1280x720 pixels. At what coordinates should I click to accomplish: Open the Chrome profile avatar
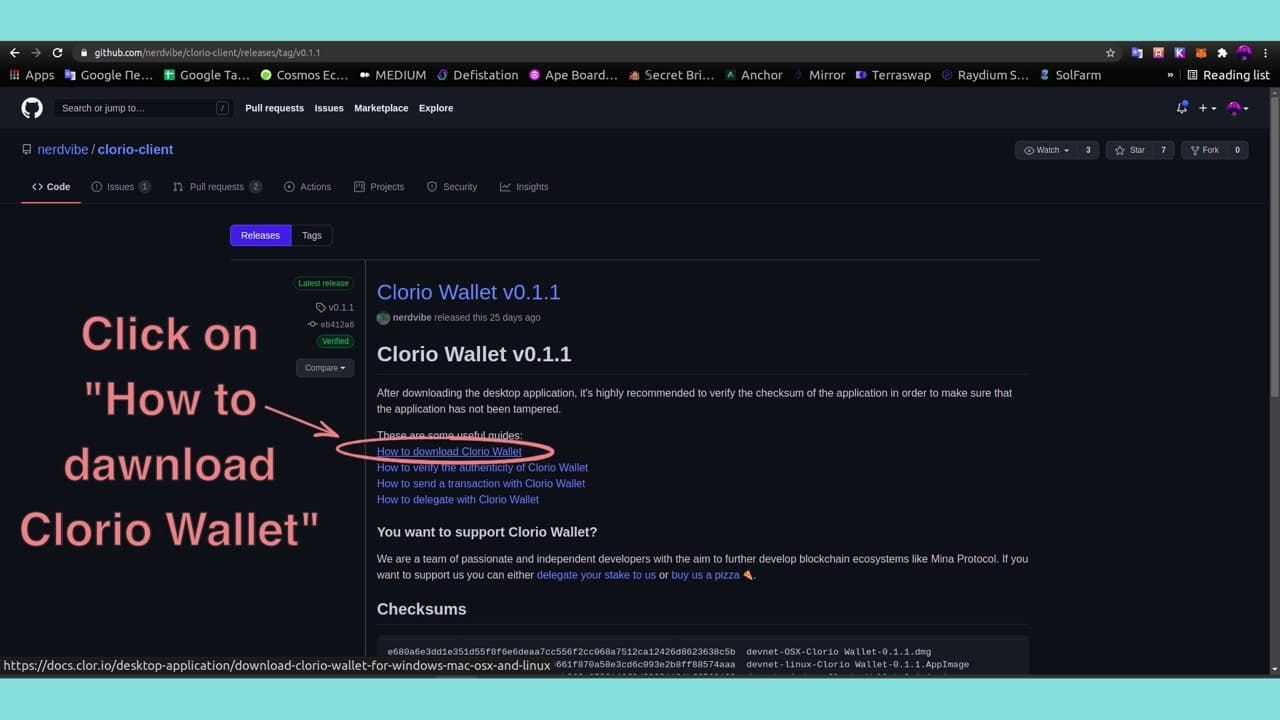click(1244, 53)
